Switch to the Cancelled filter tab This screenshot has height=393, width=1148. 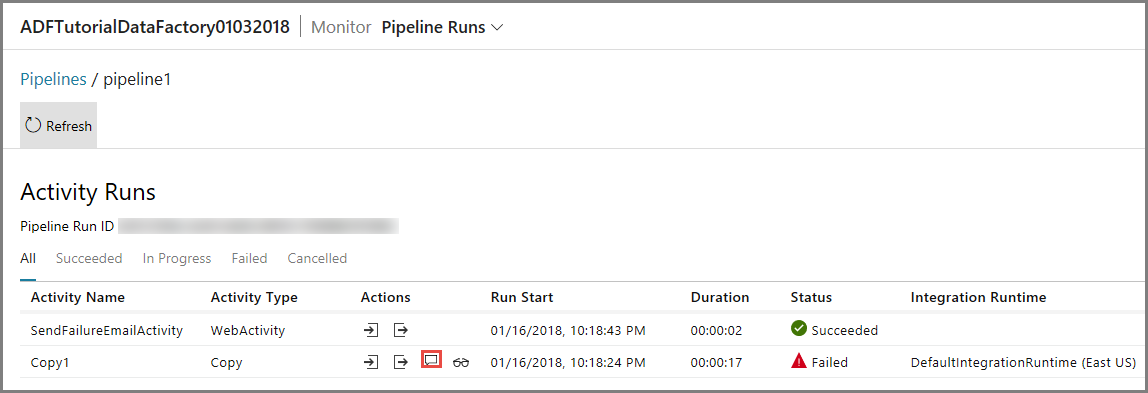point(317,258)
